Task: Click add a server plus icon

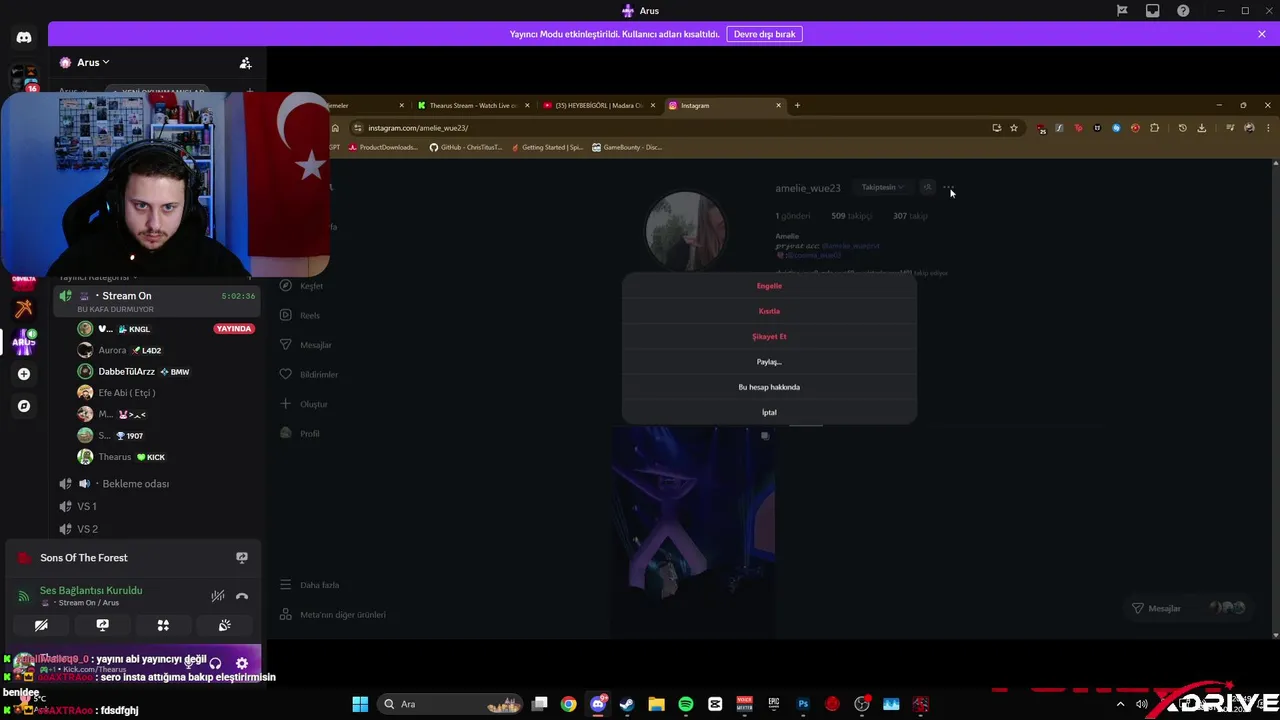Action: [x=24, y=374]
